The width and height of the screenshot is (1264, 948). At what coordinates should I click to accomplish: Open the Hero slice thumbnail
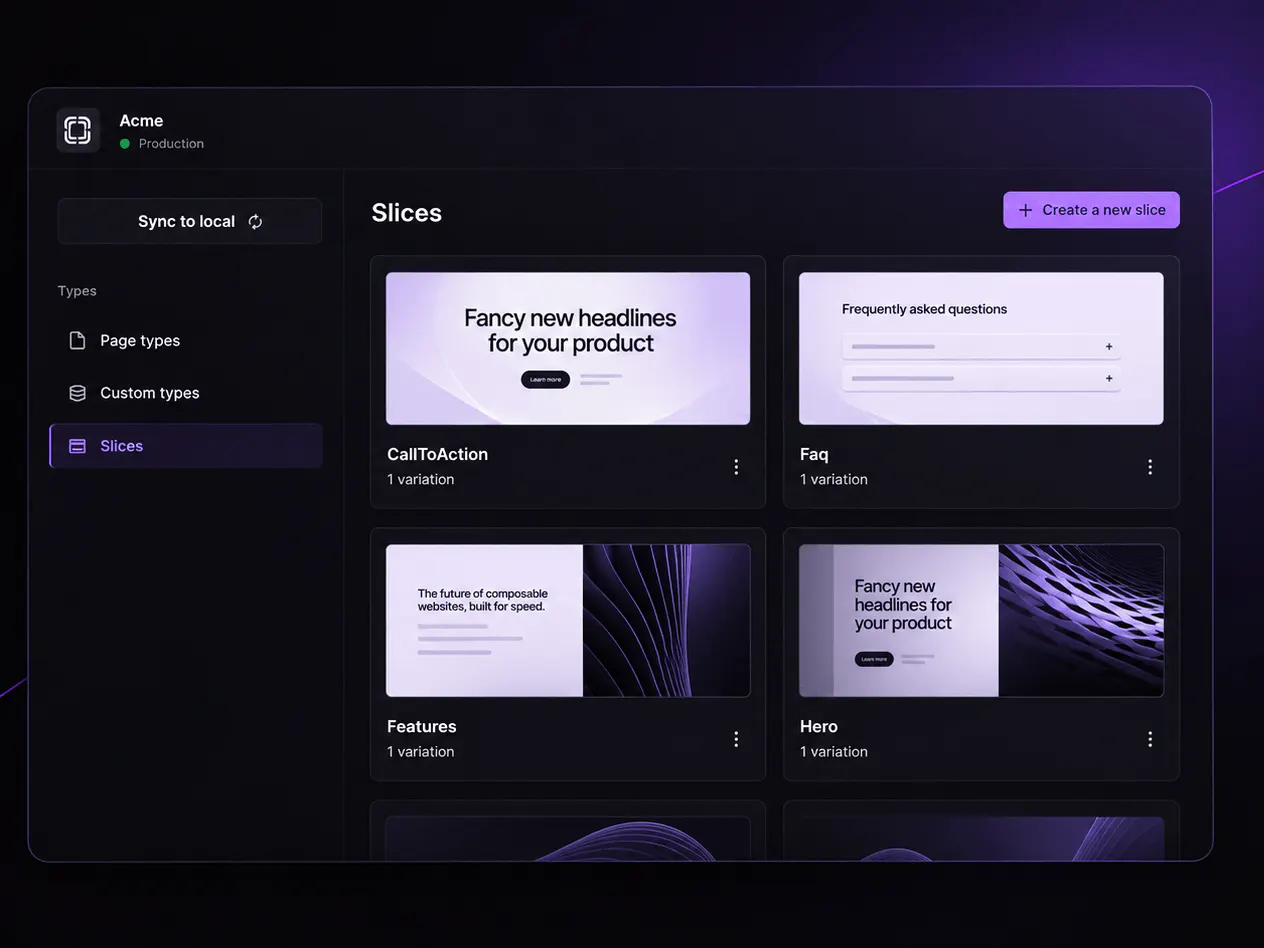981,620
